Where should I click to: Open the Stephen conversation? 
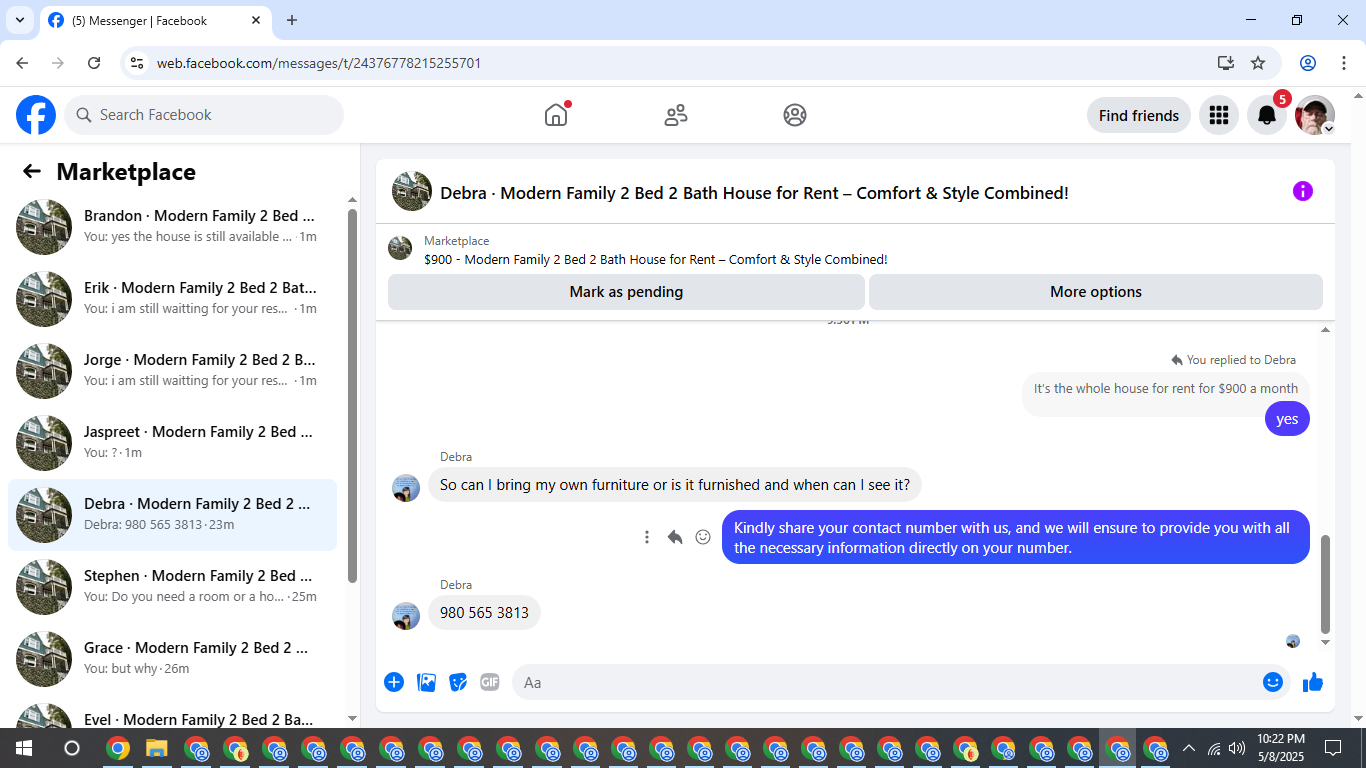click(172, 587)
